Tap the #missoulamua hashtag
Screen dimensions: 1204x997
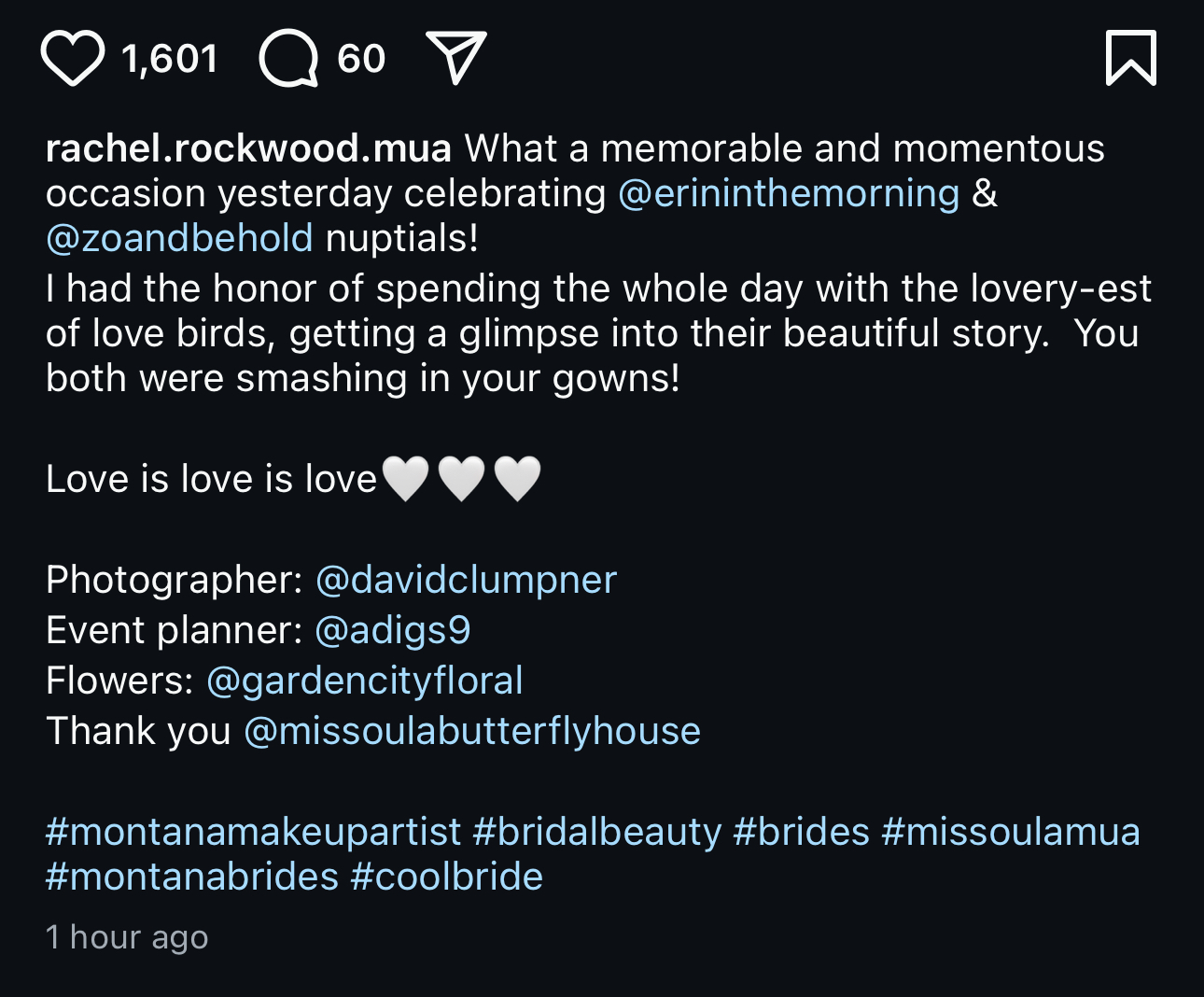pos(1011,833)
